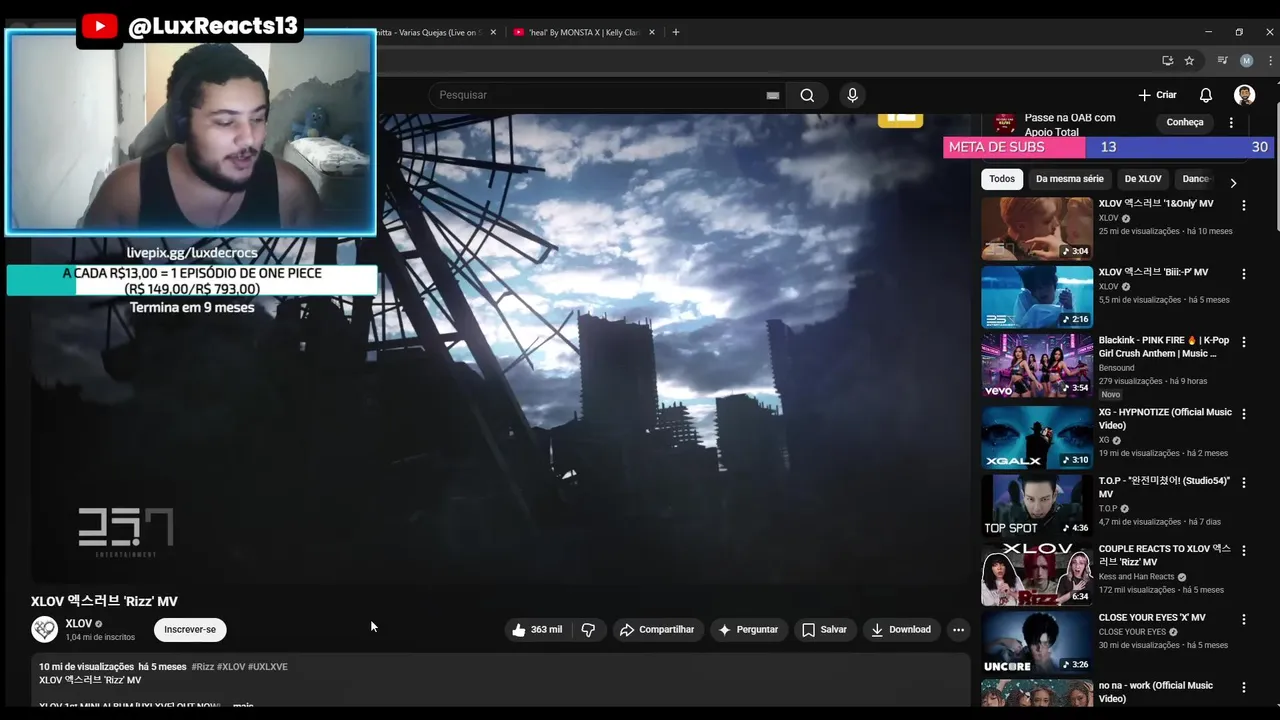Open options for XLOV '1&Only' MV
The height and width of the screenshot is (720, 1280).
click(1244, 205)
